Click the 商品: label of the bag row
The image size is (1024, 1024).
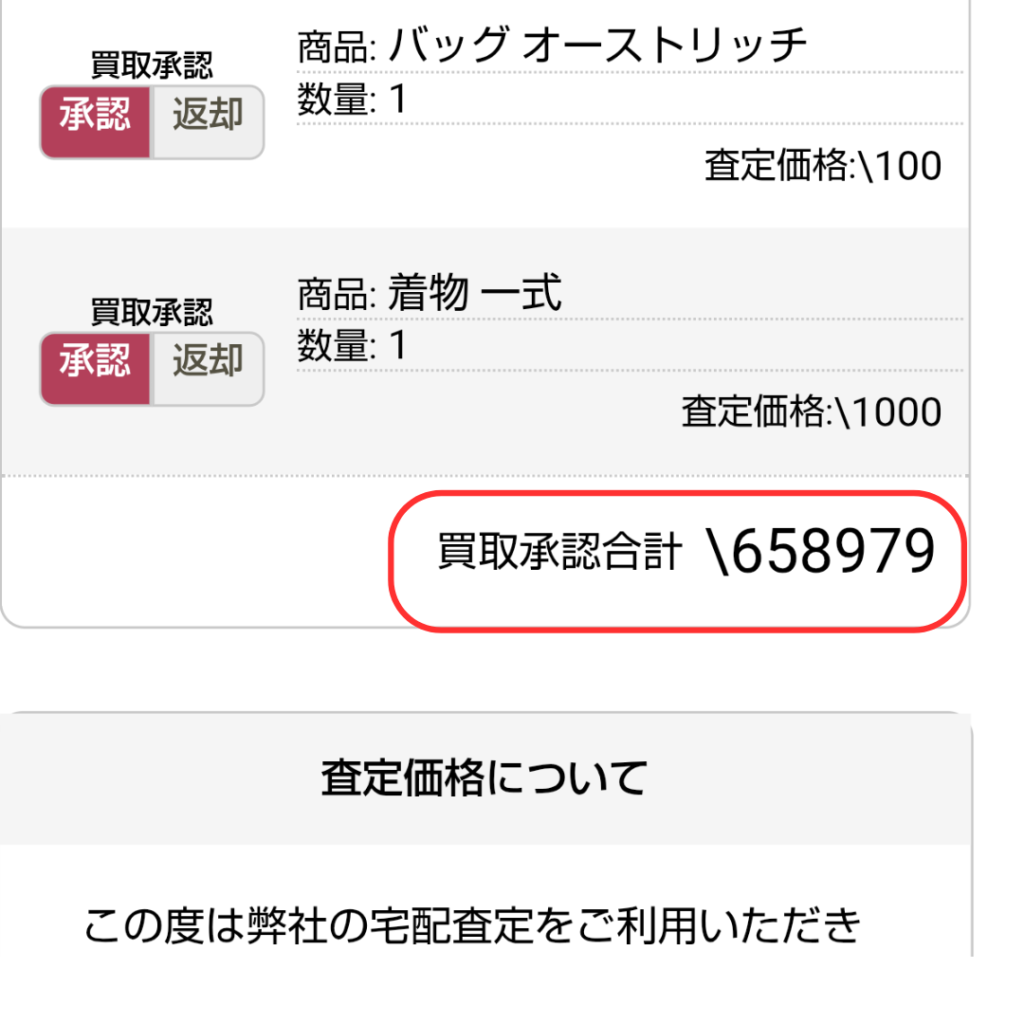pyautogui.click(x=337, y=48)
